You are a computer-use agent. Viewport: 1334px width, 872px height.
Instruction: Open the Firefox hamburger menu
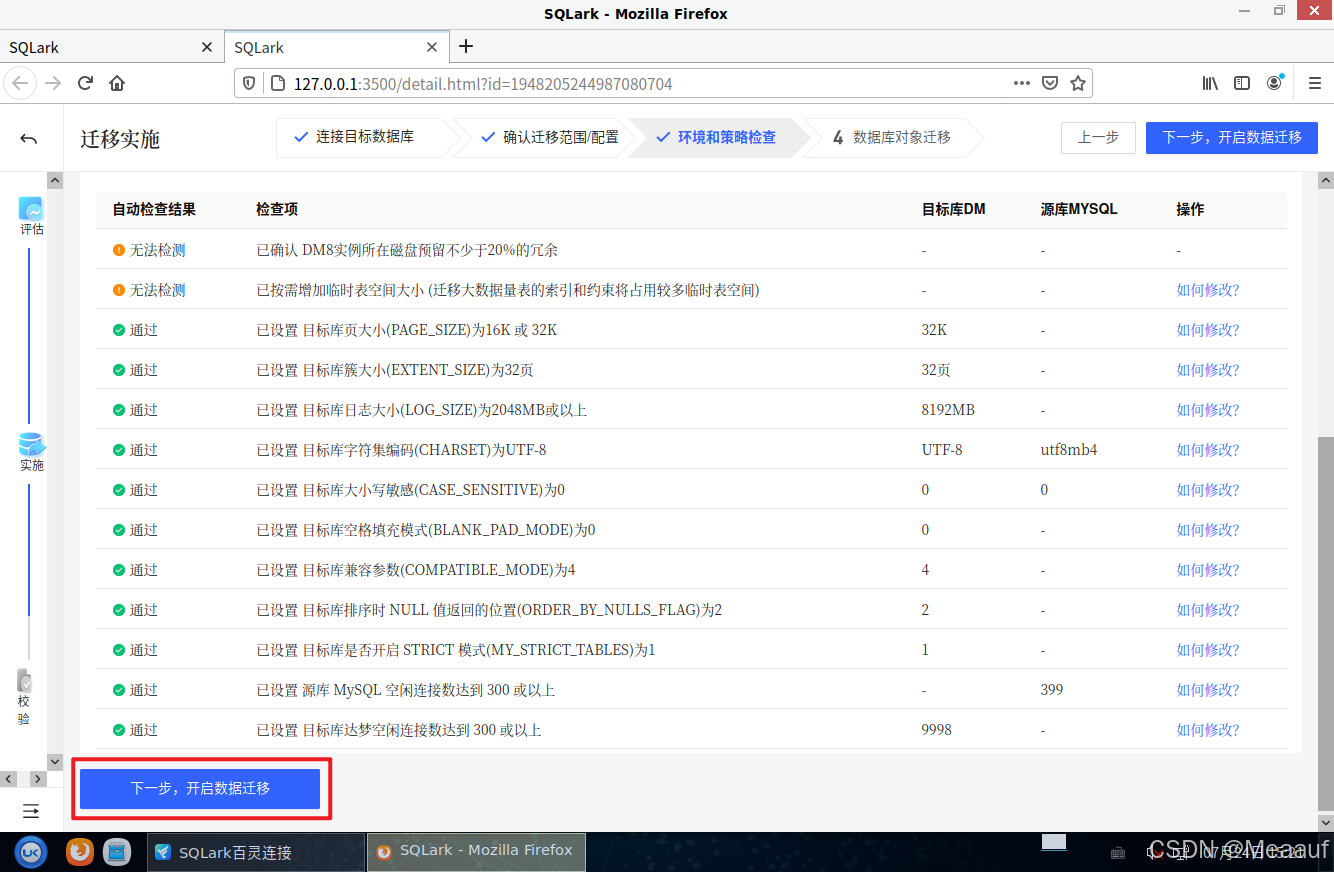tap(1315, 83)
